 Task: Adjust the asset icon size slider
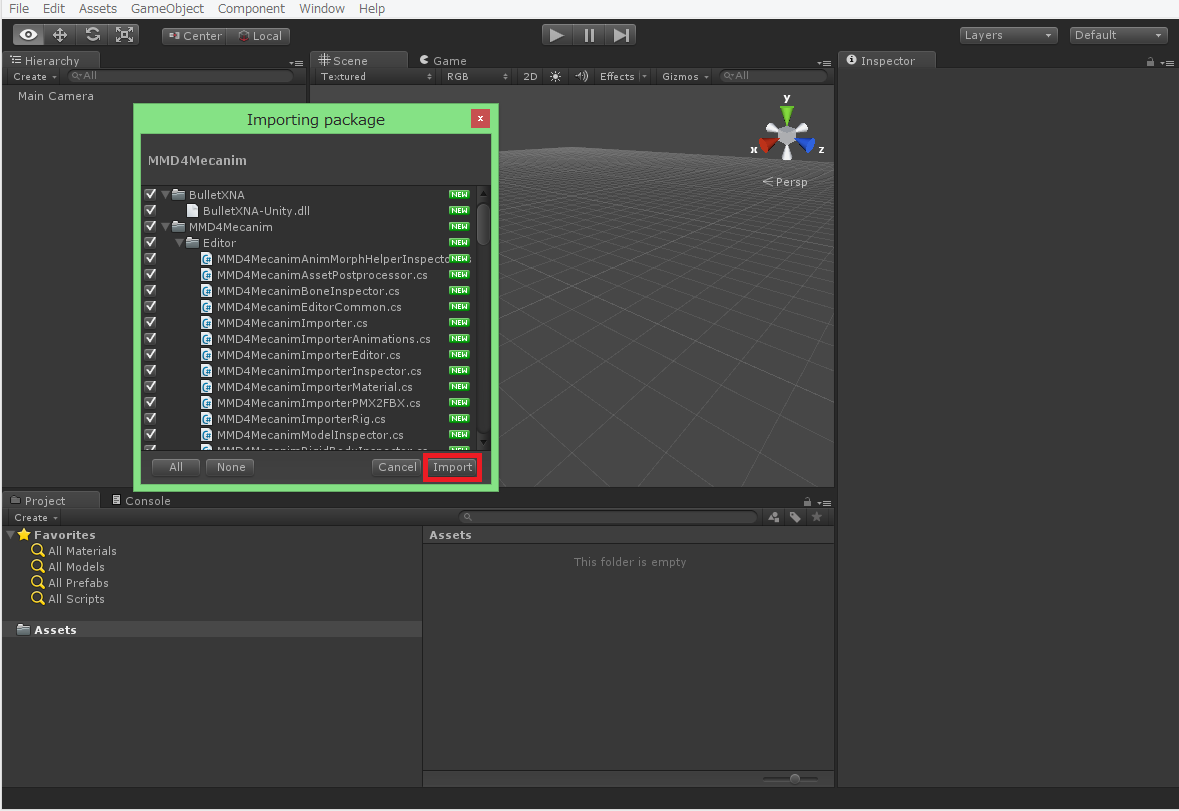tap(794, 779)
